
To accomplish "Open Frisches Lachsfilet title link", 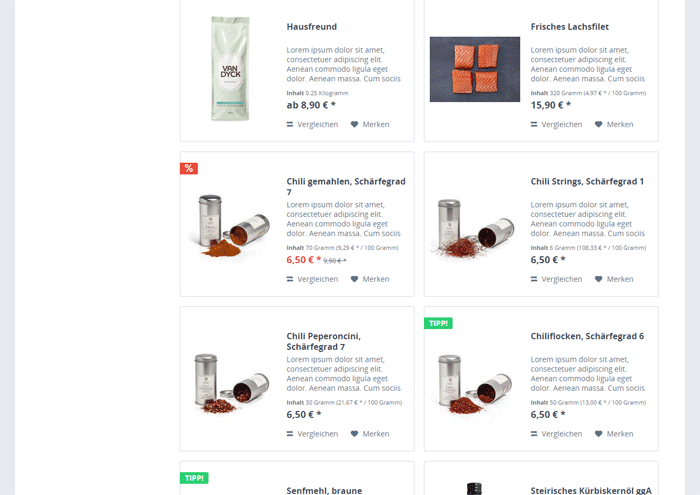I will coord(570,27).
